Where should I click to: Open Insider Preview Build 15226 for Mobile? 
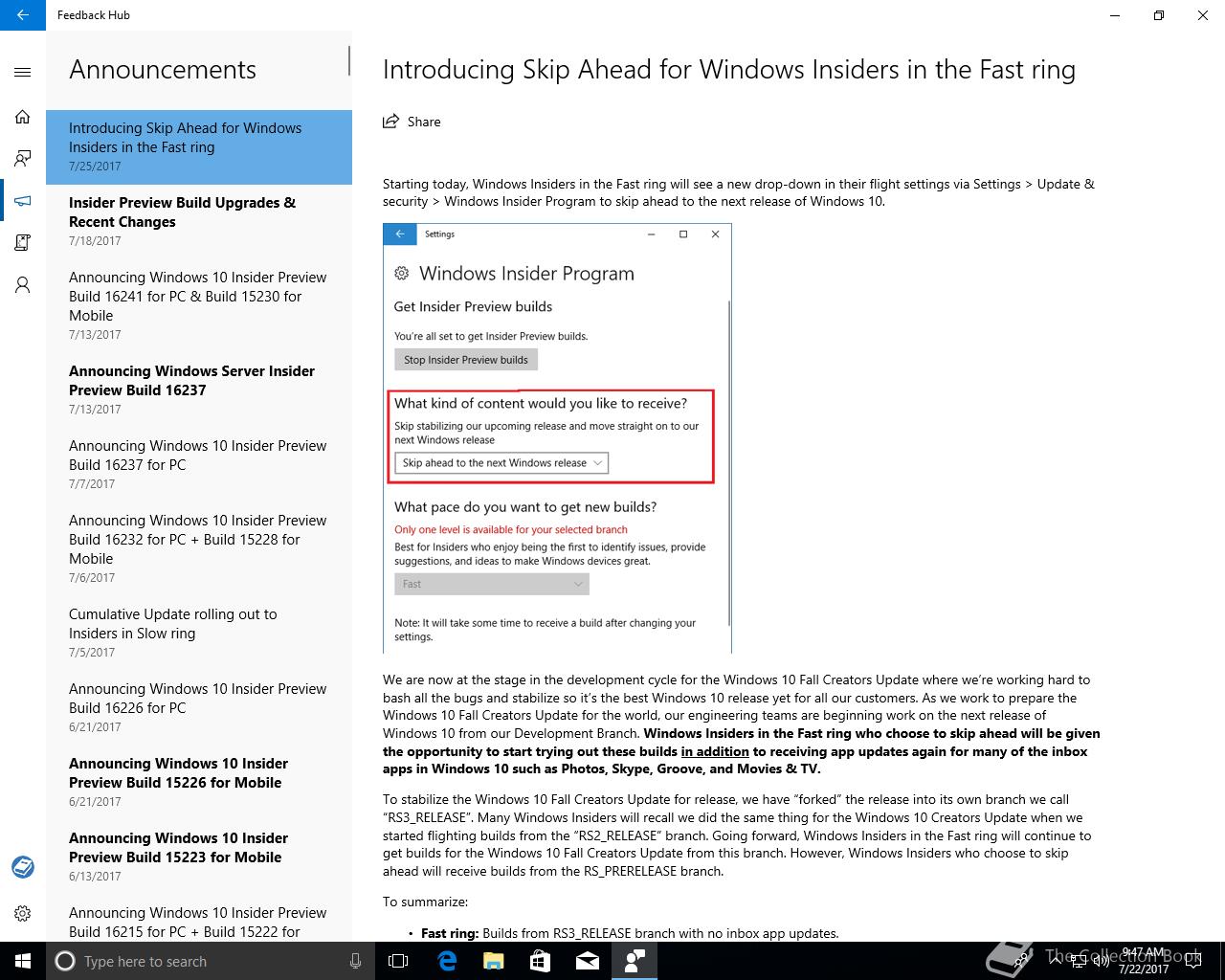pyautogui.click(x=199, y=783)
